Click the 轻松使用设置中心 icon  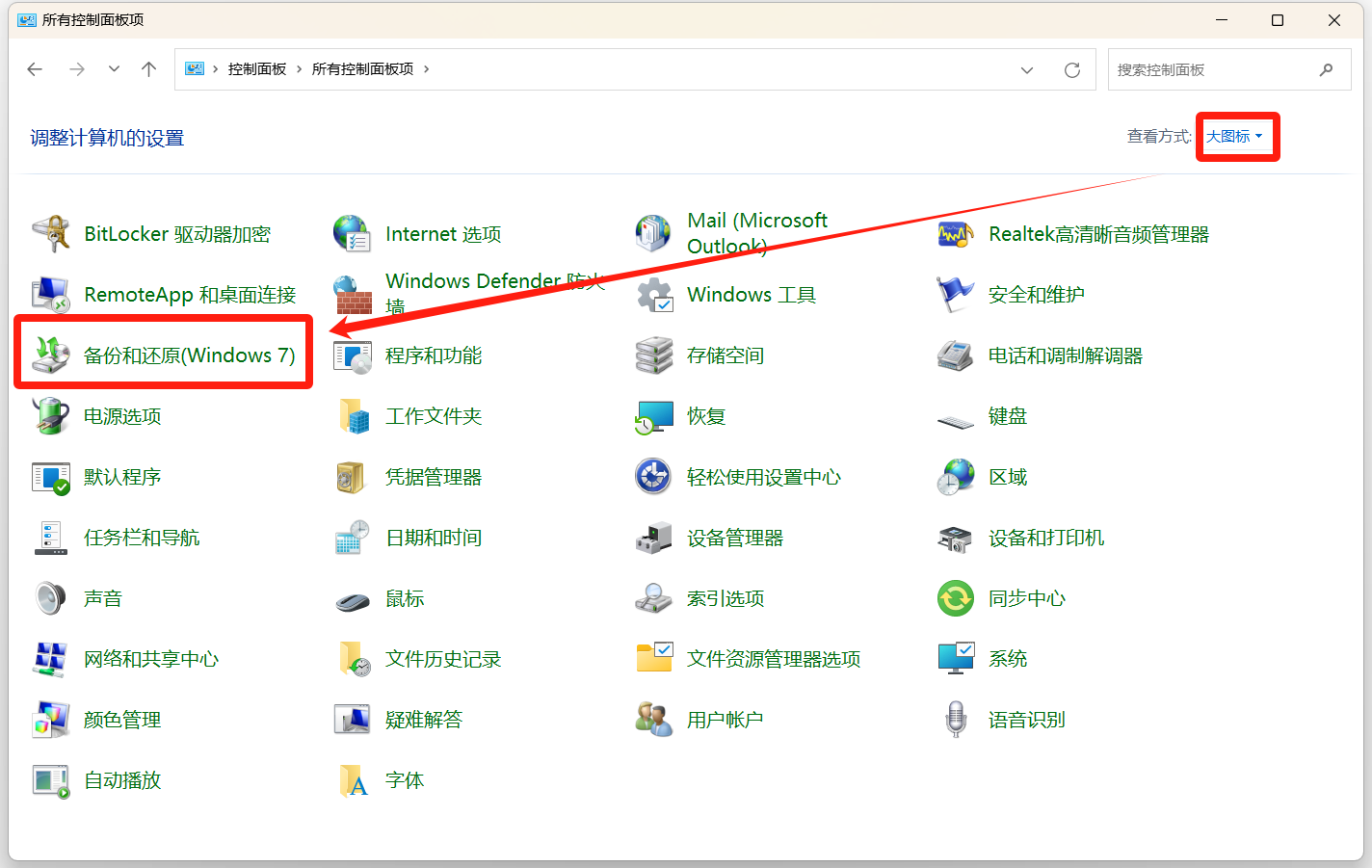coord(654,477)
